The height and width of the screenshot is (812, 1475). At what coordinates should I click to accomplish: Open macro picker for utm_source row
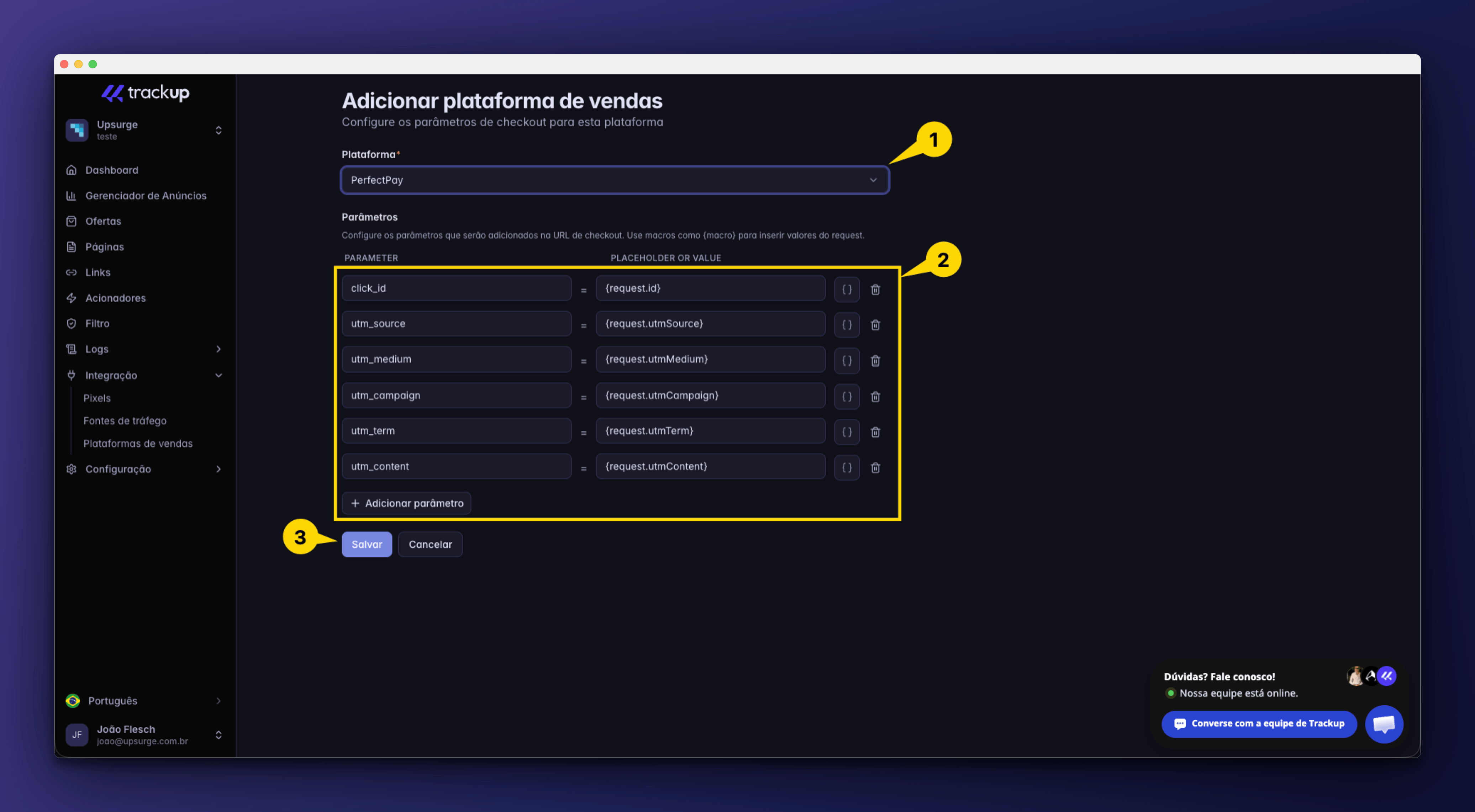click(x=846, y=325)
